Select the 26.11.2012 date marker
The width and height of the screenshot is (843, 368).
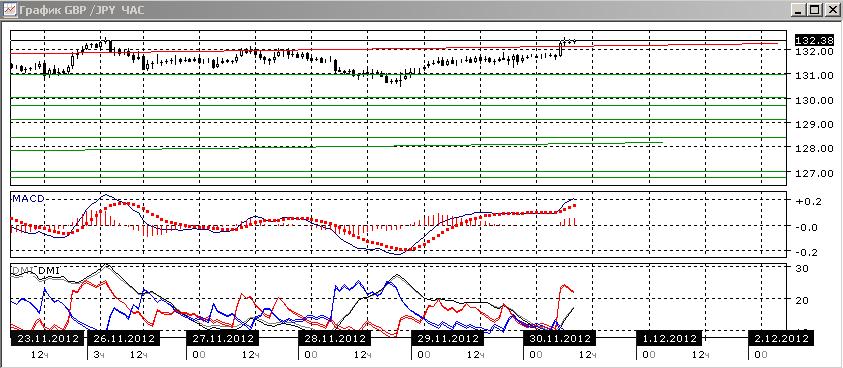click(x=124, y=339)
